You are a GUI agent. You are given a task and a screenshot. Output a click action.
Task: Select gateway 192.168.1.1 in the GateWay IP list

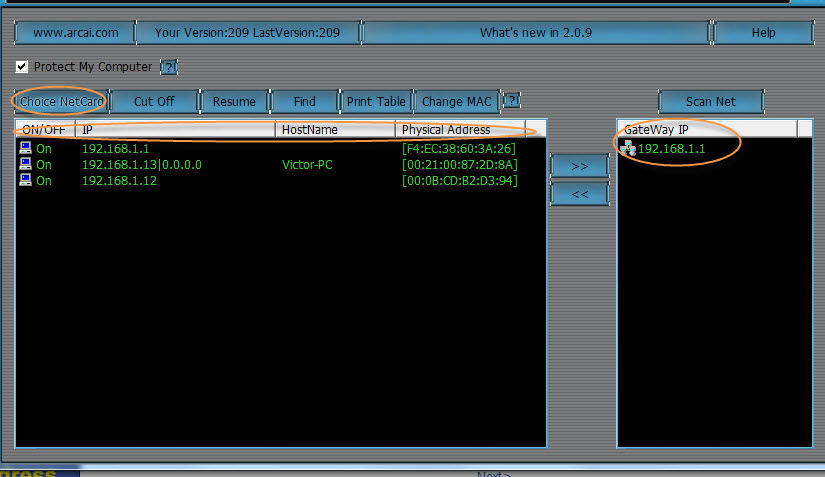(671, 149)
